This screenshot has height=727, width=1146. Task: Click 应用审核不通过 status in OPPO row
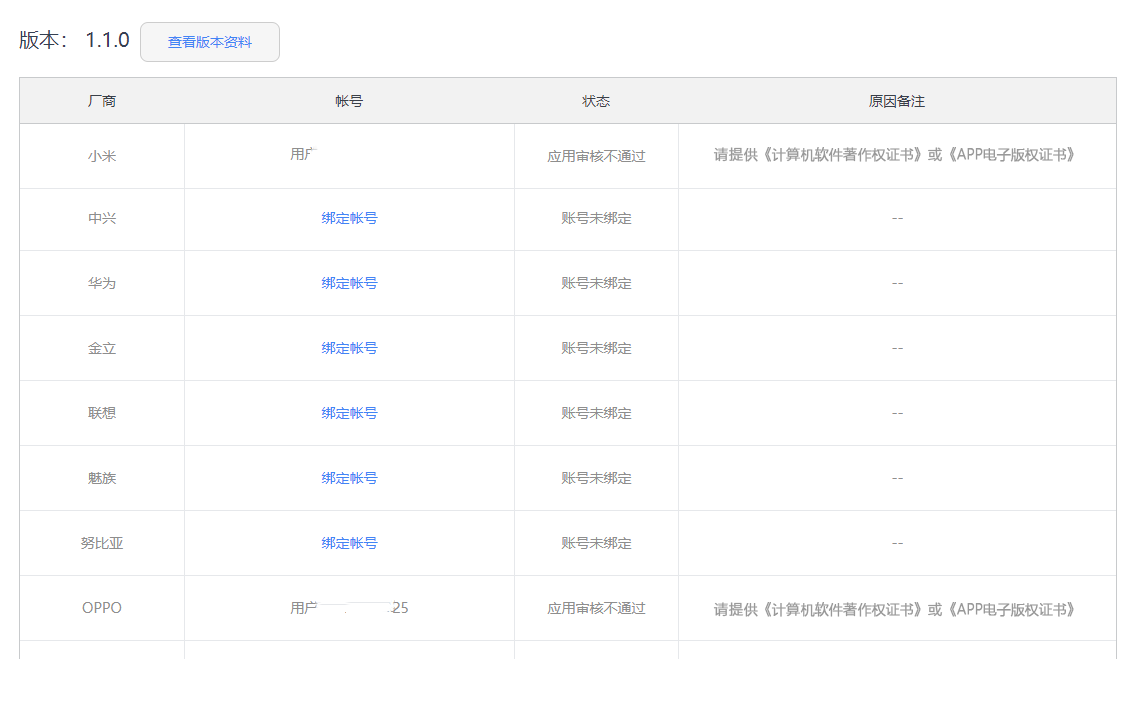(x=596, y=609)
